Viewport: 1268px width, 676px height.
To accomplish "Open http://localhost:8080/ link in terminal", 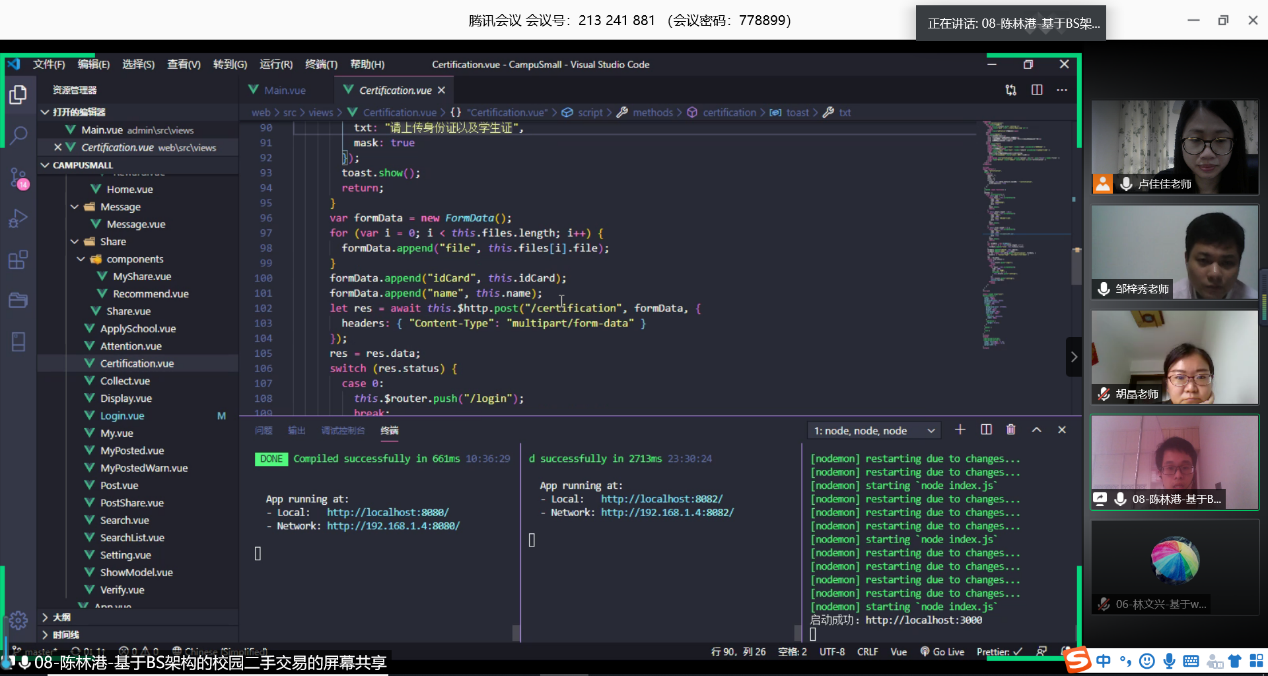I will tap(388, 512).
